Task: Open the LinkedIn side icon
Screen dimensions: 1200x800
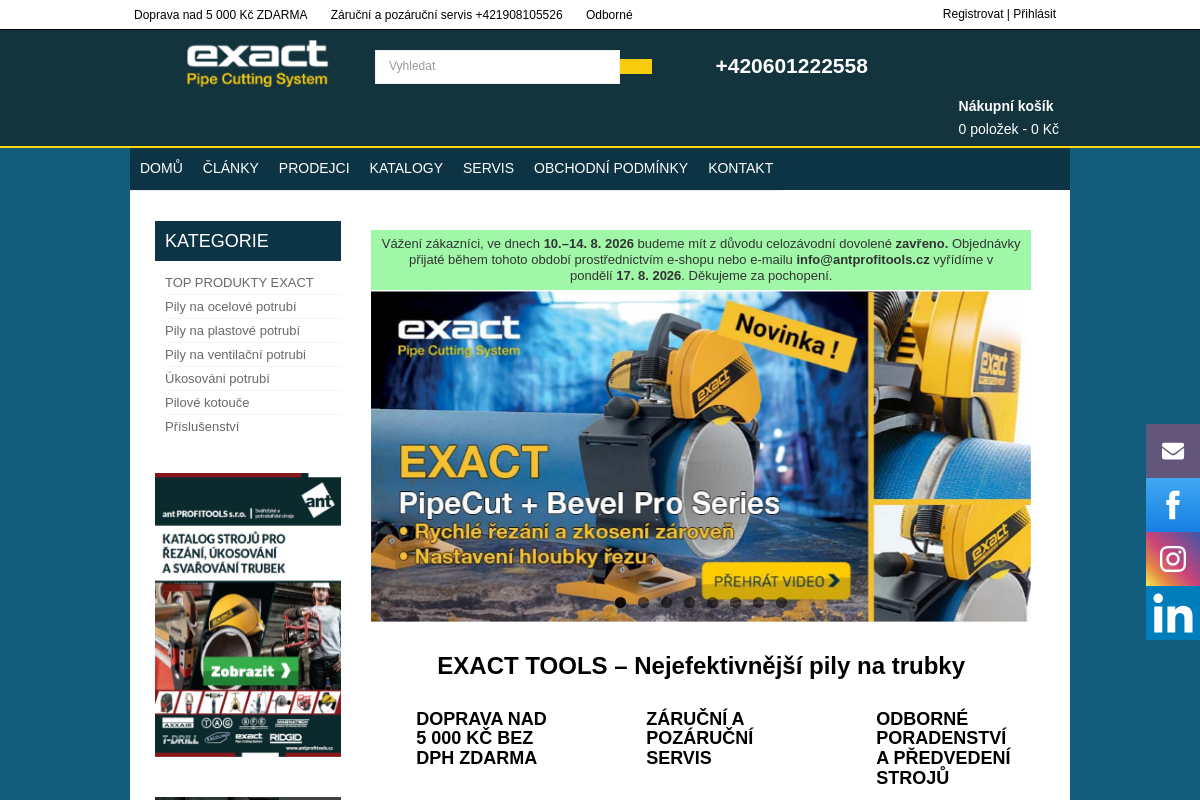Action: [1173, 613]
